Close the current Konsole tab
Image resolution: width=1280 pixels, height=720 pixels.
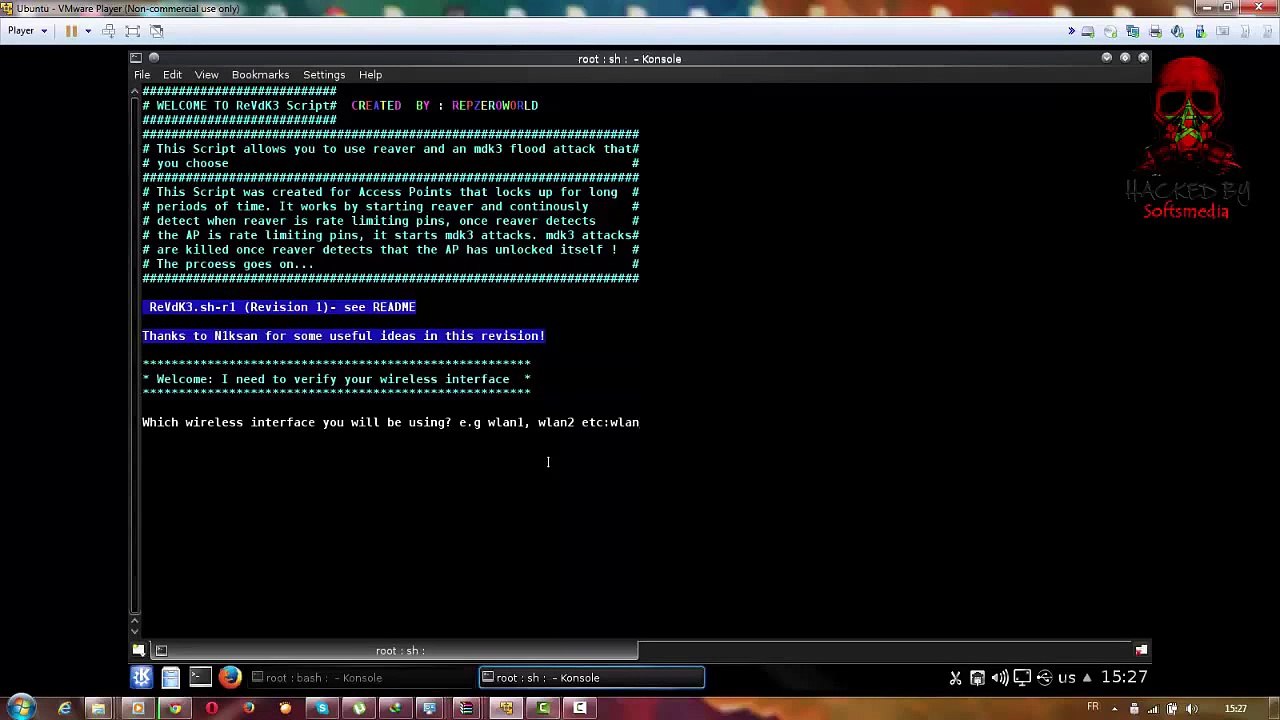(1141, 650)
